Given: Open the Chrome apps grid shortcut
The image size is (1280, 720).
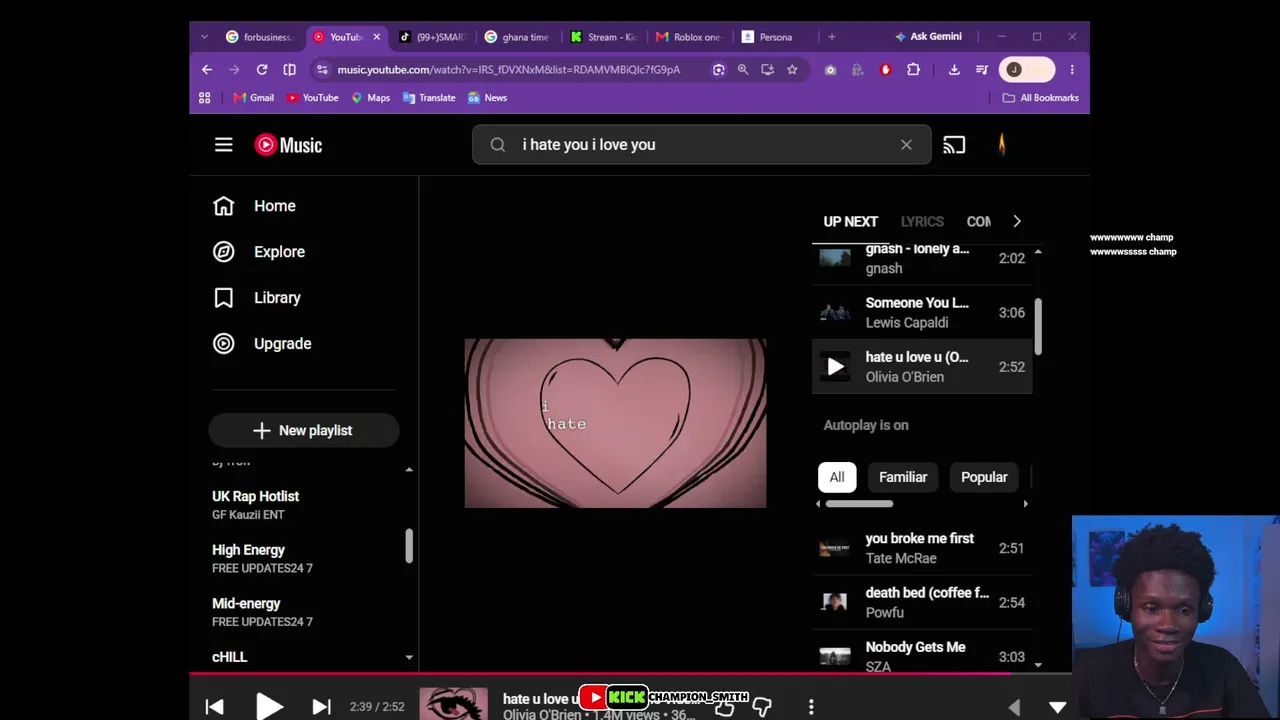Looking at the screenshot, I should point(205,98).
